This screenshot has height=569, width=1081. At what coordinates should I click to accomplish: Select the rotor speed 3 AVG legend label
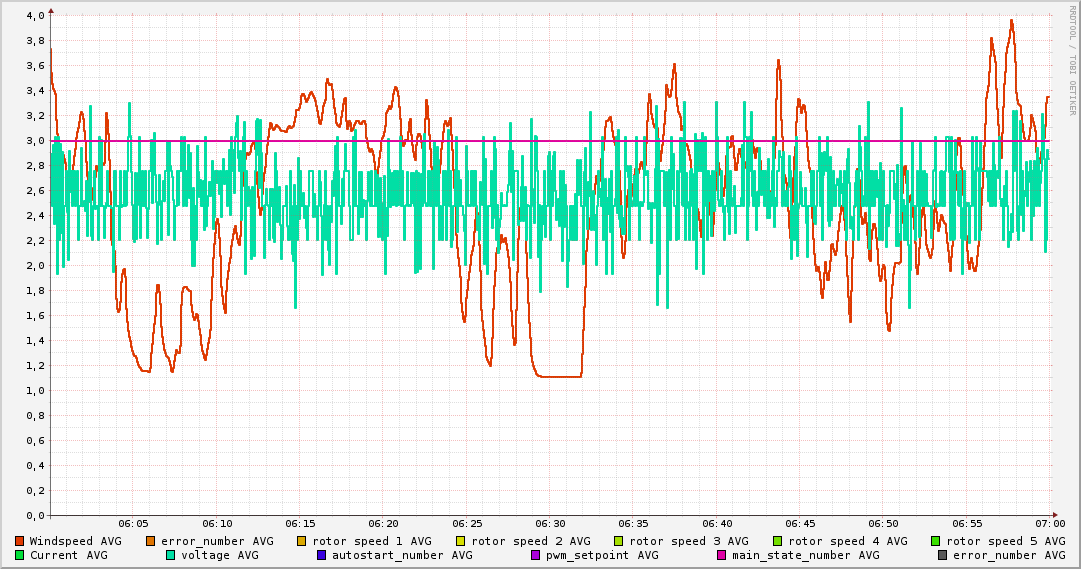(689, 541)
